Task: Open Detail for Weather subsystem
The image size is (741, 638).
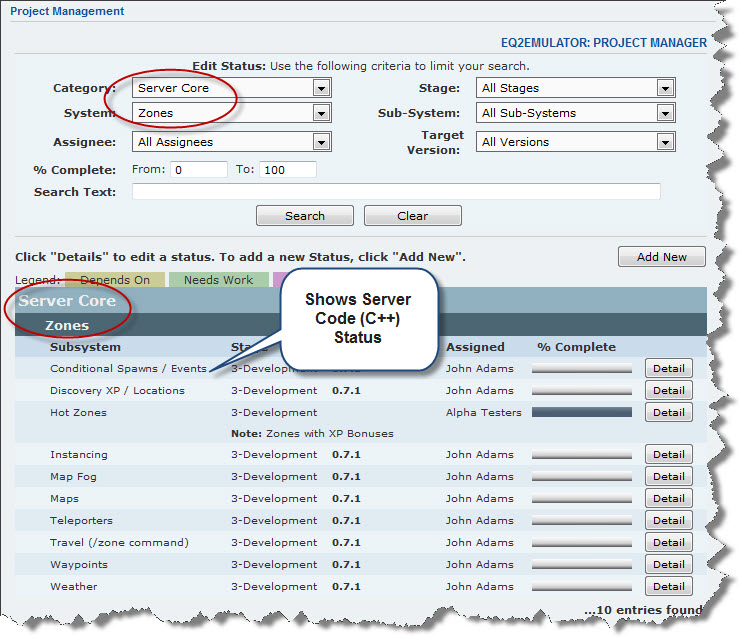Action: (x=668, y=587)
